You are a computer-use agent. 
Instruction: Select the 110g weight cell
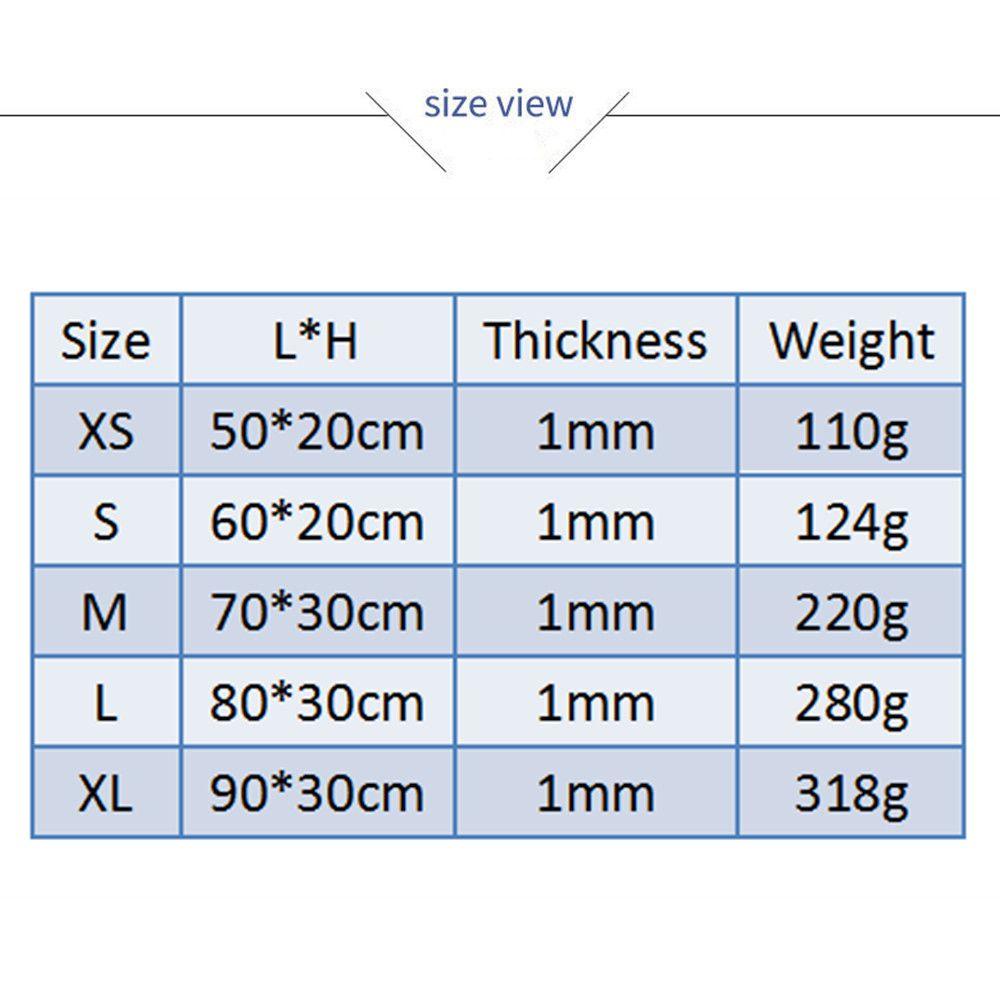click(x=851, y=432)
